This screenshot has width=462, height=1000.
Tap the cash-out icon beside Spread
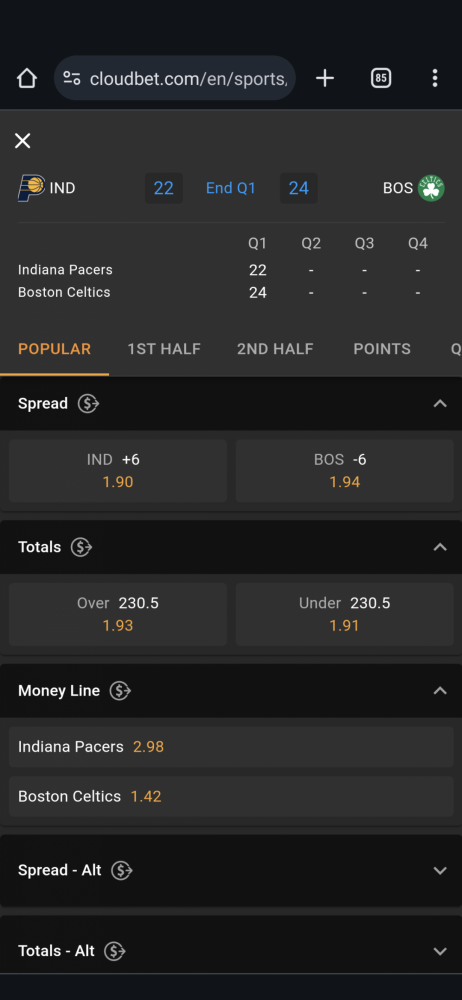tap(88, 404)
